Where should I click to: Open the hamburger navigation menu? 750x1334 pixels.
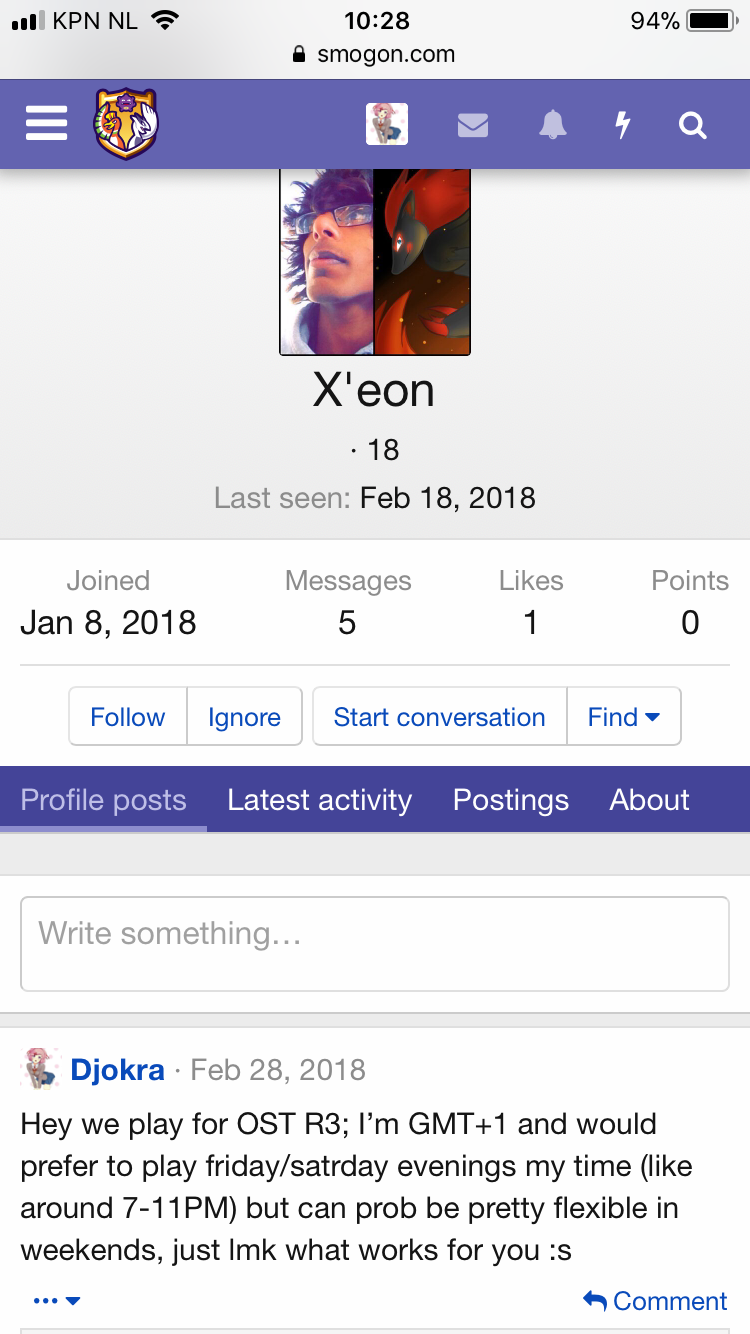(46, 125)
